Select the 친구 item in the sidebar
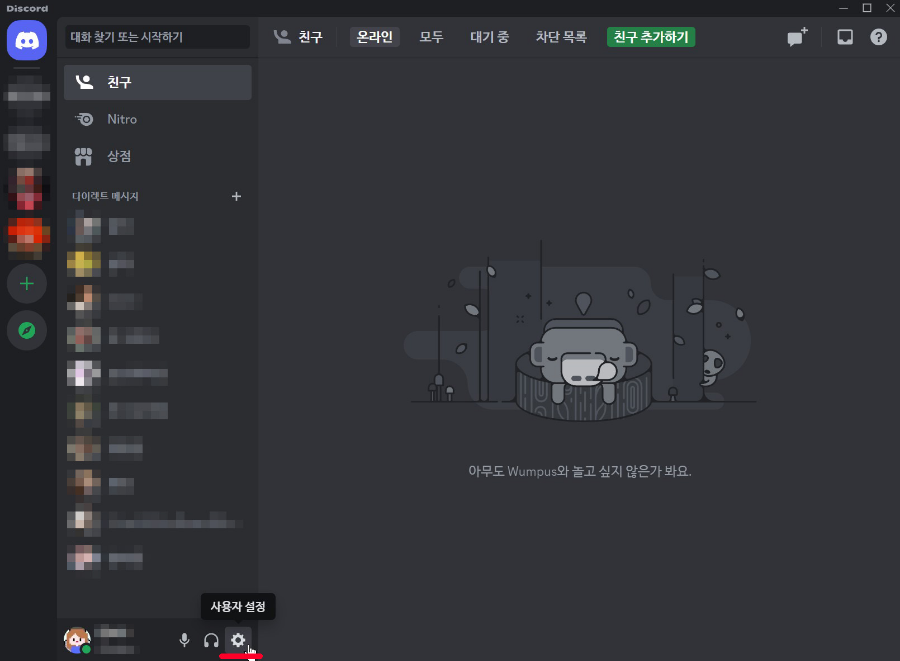The width and height of the screenshot is (900, 661). coord(158,82)
